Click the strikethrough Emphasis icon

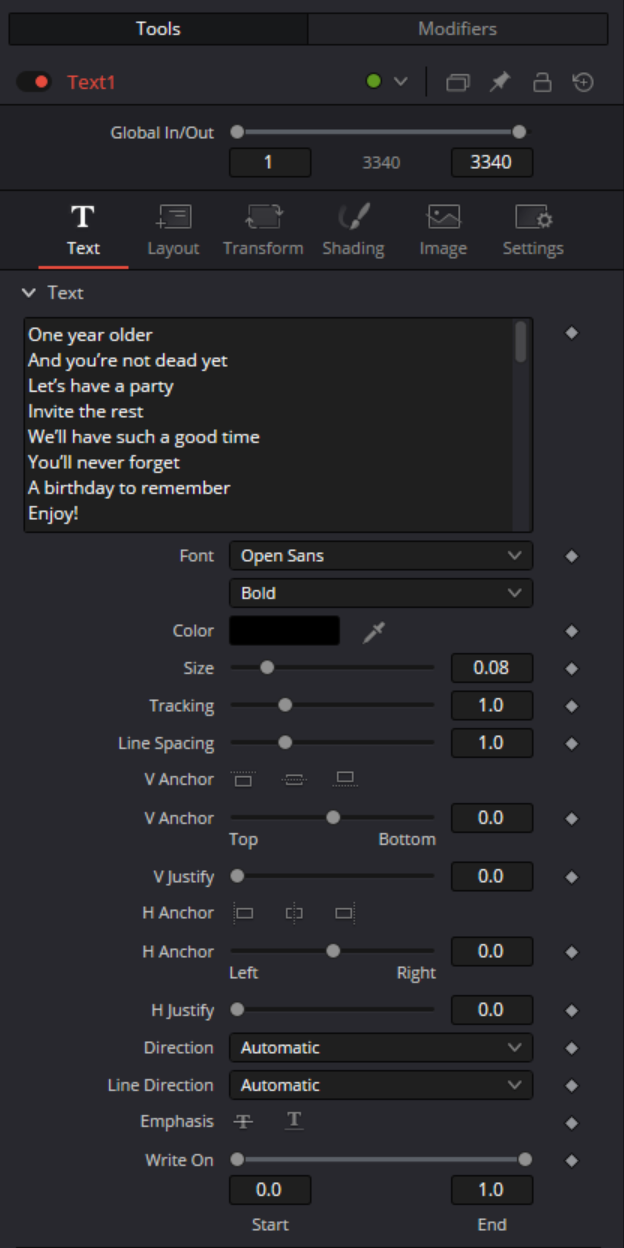tap(243, 1122)
